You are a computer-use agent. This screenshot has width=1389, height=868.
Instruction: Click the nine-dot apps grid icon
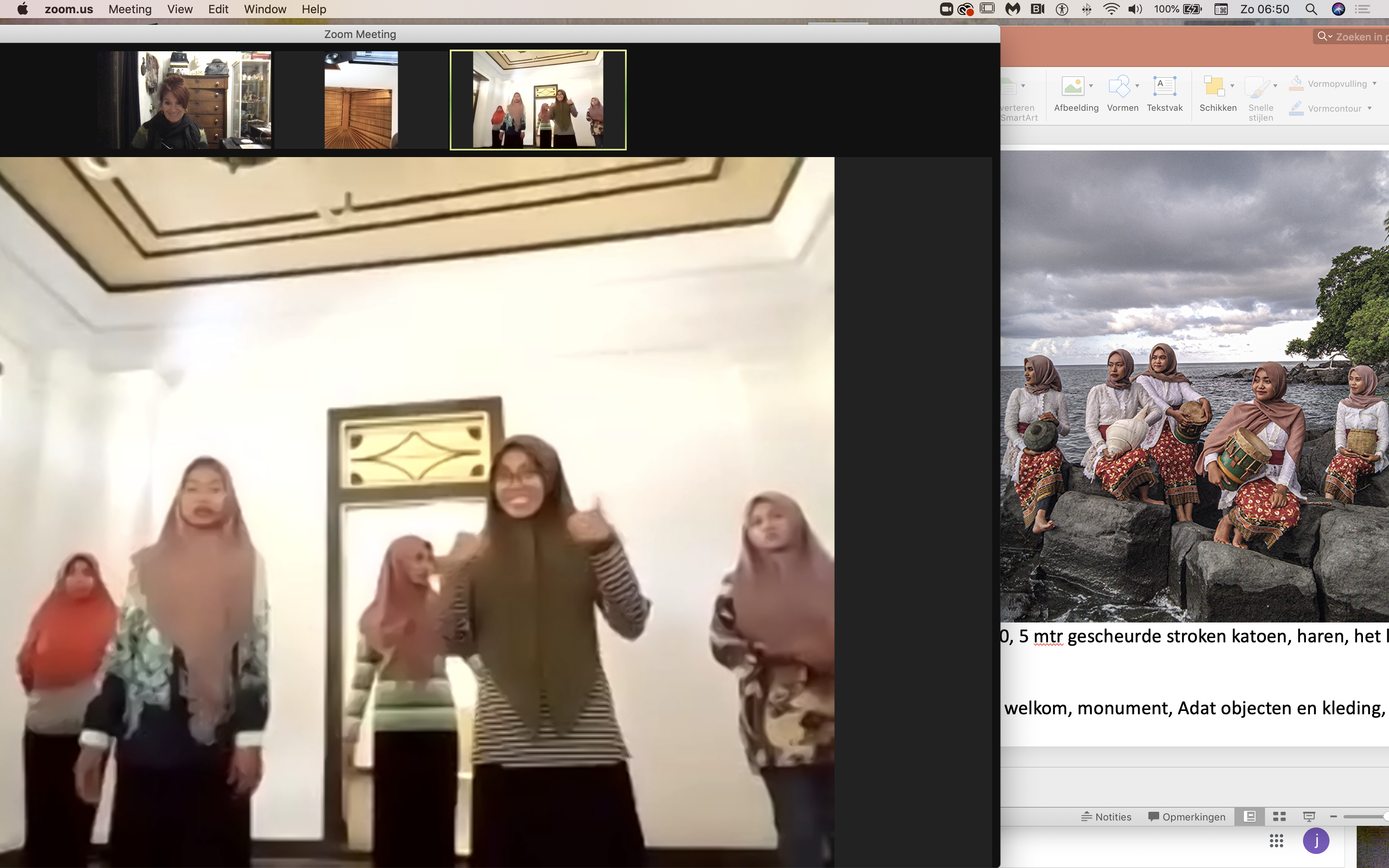coord(1276,841)
